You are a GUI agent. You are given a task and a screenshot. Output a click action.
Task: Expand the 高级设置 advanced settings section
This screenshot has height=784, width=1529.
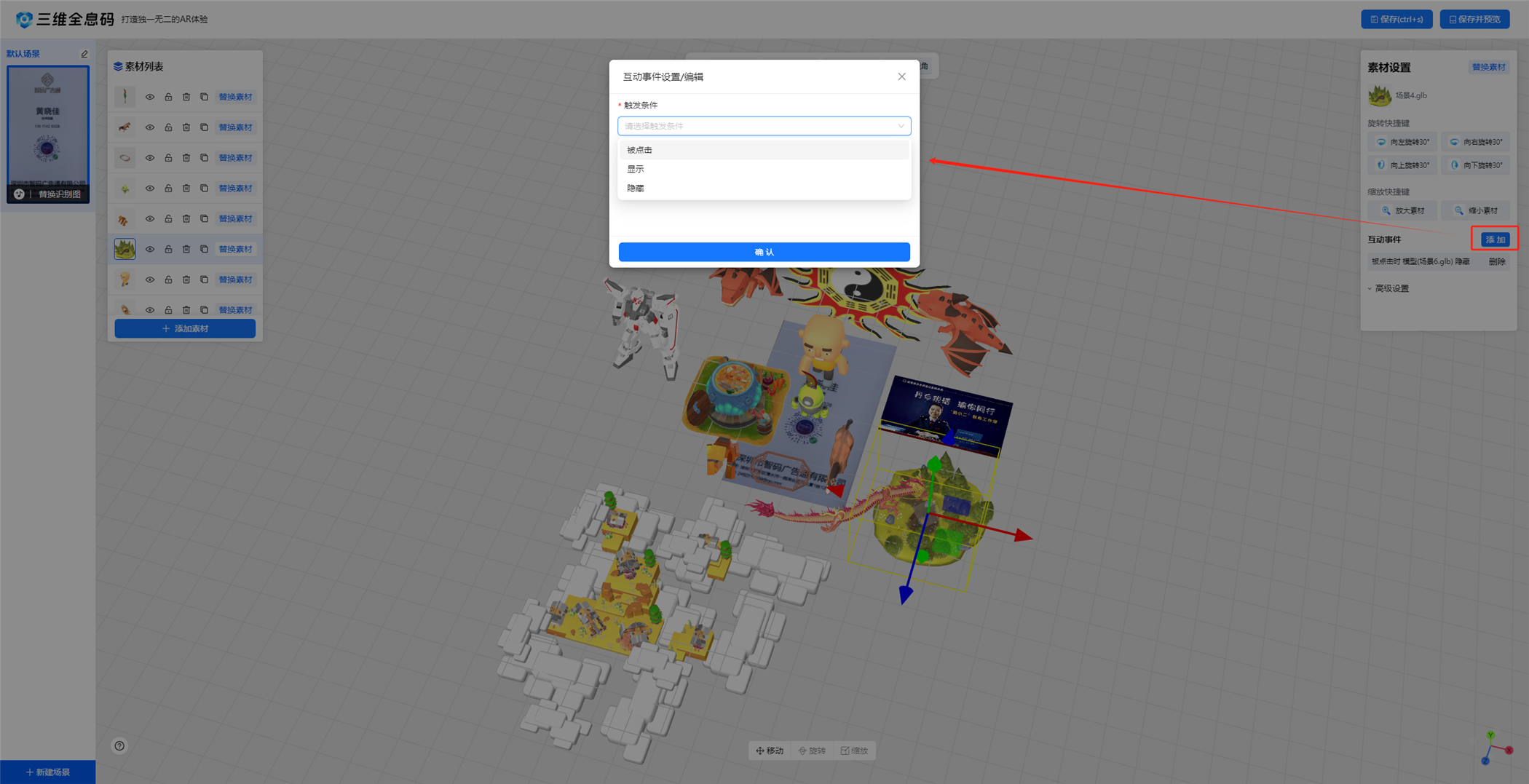pos(1391,288)
